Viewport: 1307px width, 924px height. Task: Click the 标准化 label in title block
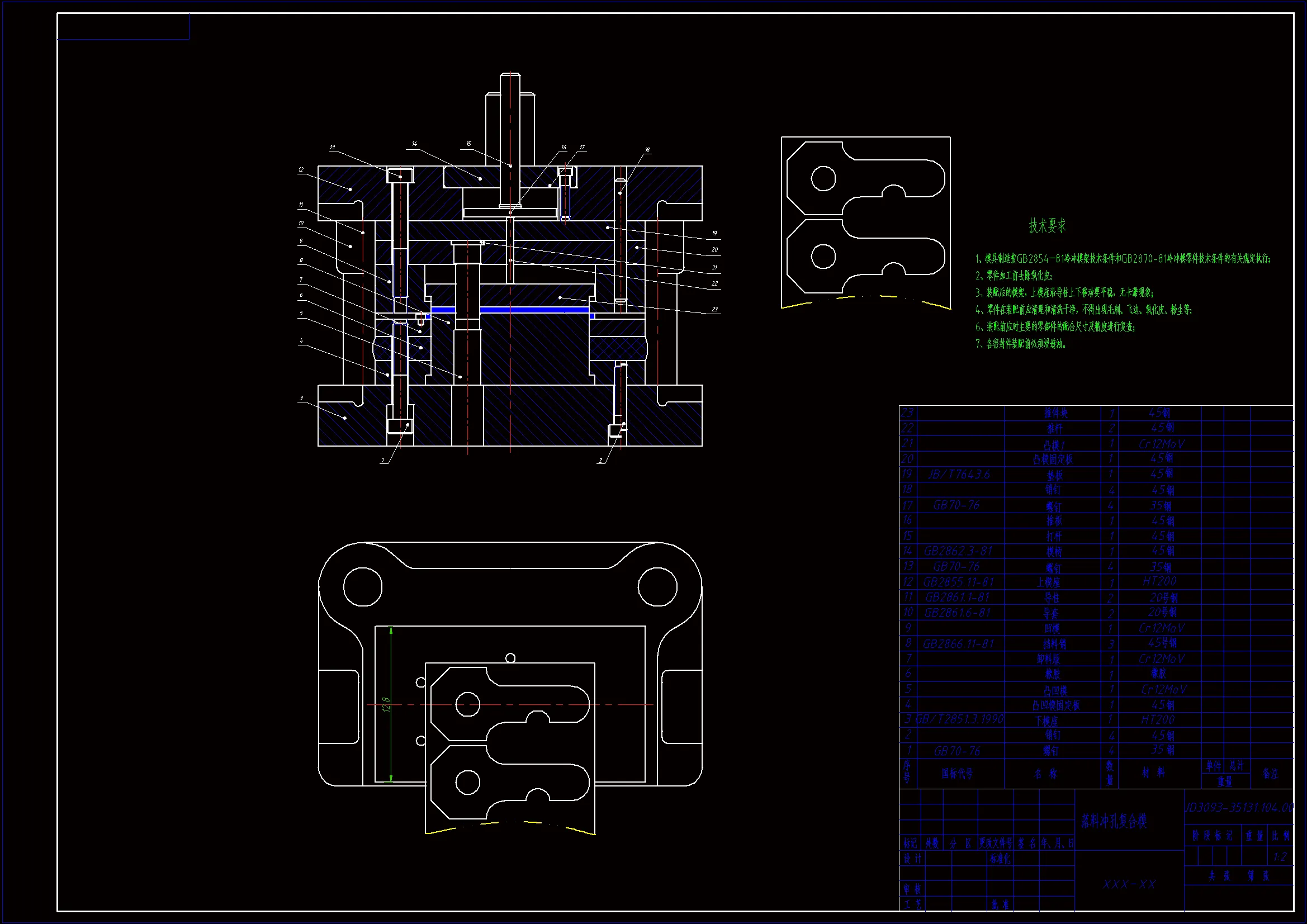pyautogui.click(x=1000, y=859)
